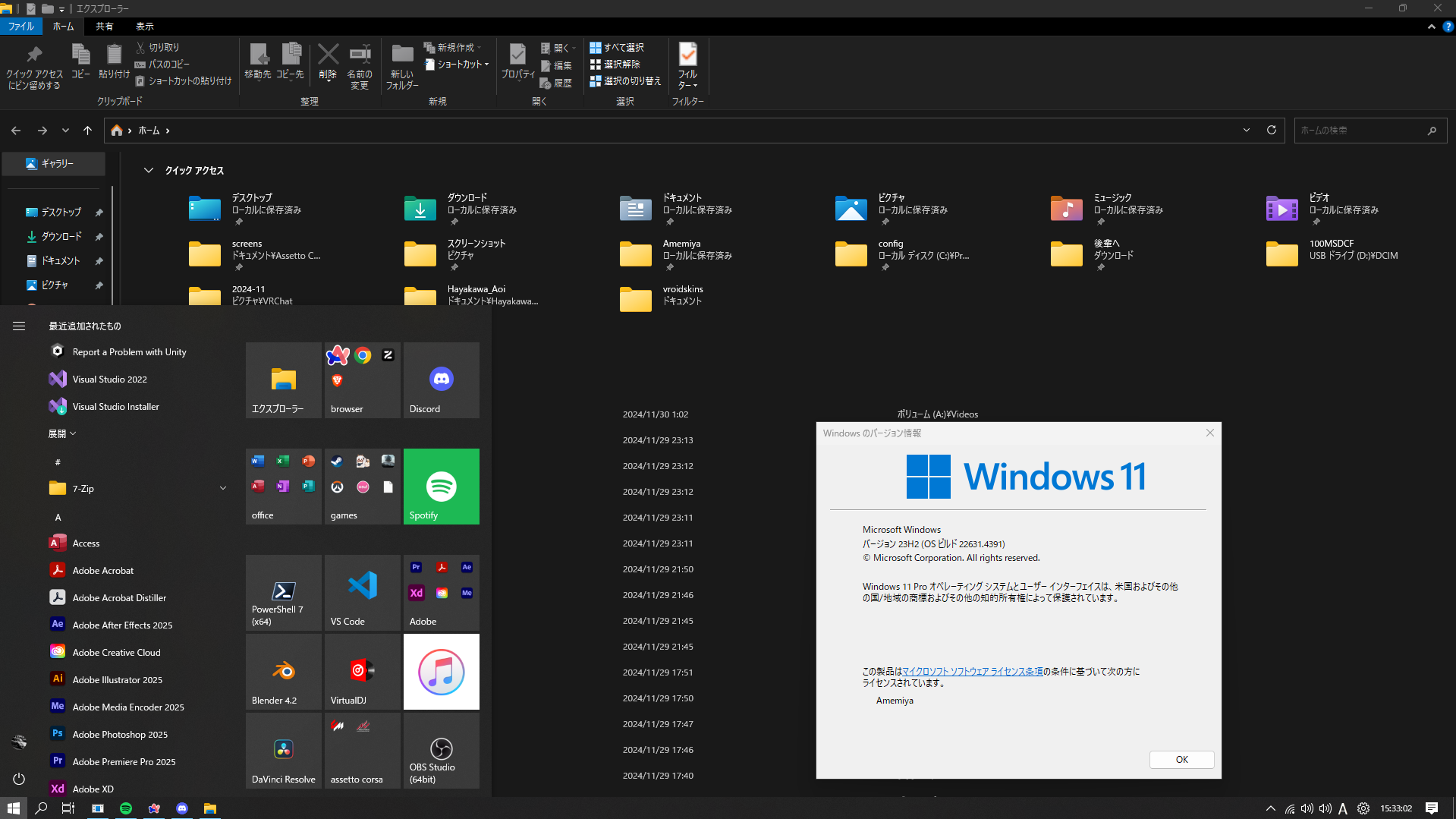Open the ビデオ quick access folder

tap(1325, 207)
